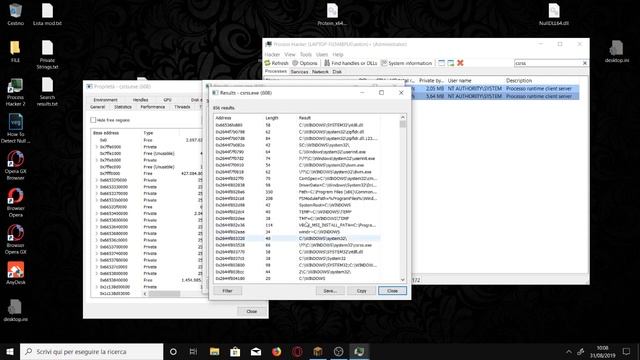The height and width of the screenshot is (360, 640).
Task: Open the Help menu
Action: 338,54
